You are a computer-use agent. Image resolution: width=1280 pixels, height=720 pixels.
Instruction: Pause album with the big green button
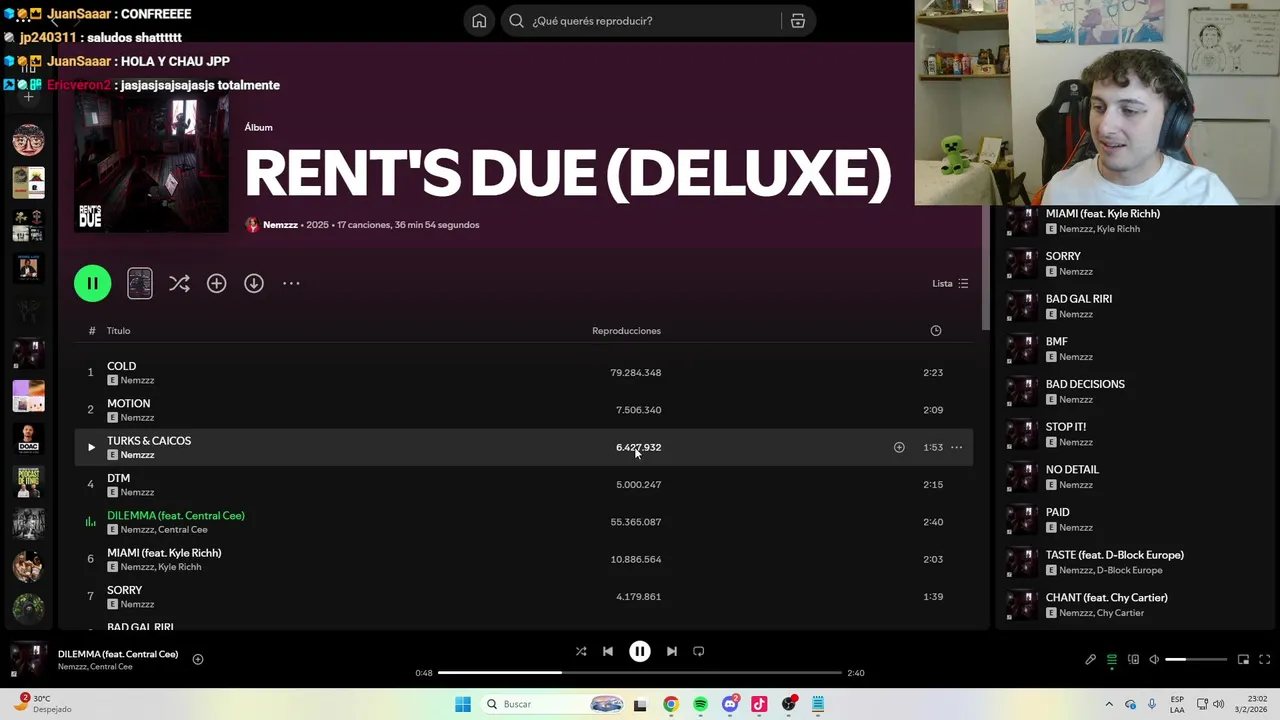pos(92,284)
